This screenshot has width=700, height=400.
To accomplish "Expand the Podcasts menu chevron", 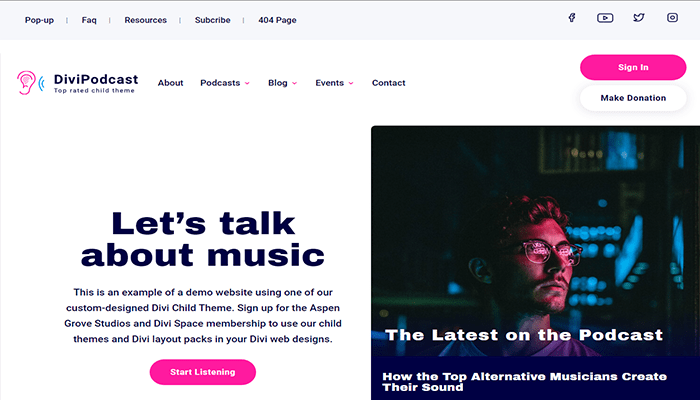I will point(247,83).
